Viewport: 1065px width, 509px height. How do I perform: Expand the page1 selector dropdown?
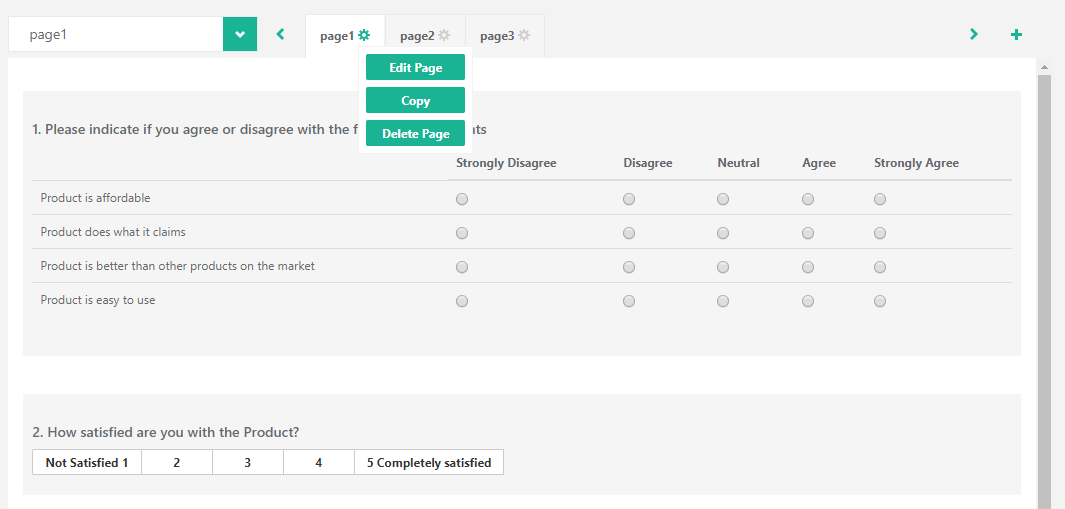pyautogui.click(x=239, y=34)
